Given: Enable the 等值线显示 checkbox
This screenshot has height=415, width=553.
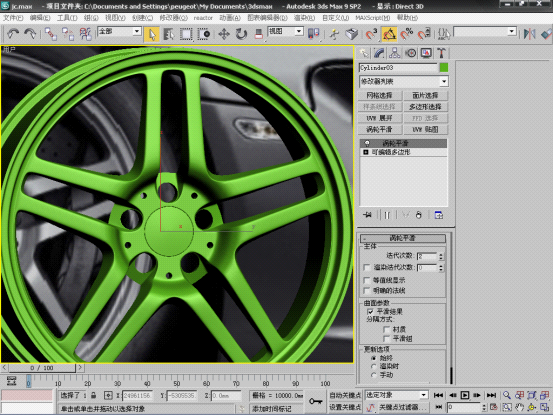Looking at the screenshot, I should pos(367,280).
